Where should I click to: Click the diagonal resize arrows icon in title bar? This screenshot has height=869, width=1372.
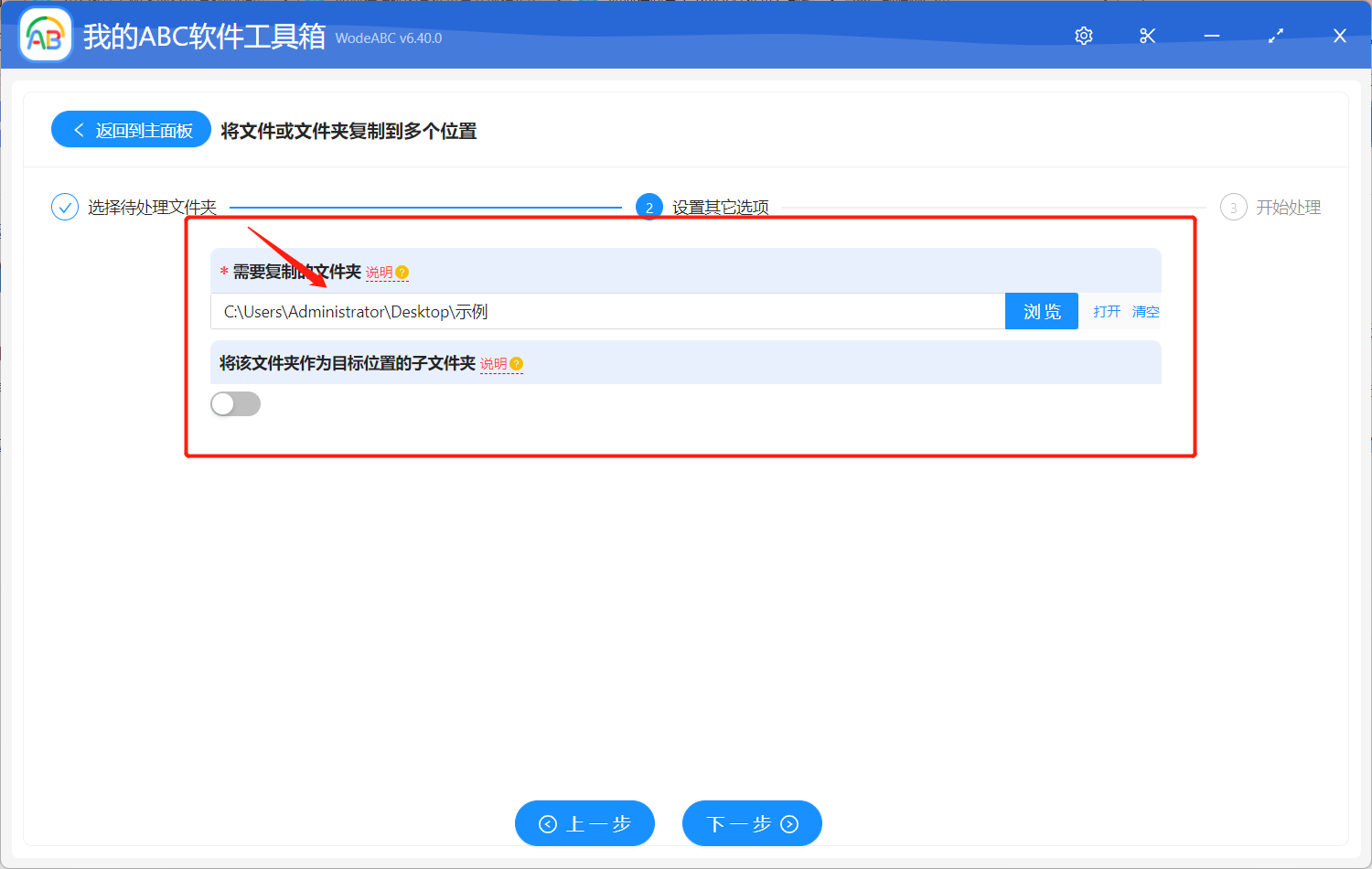(x=1275, y=36)
